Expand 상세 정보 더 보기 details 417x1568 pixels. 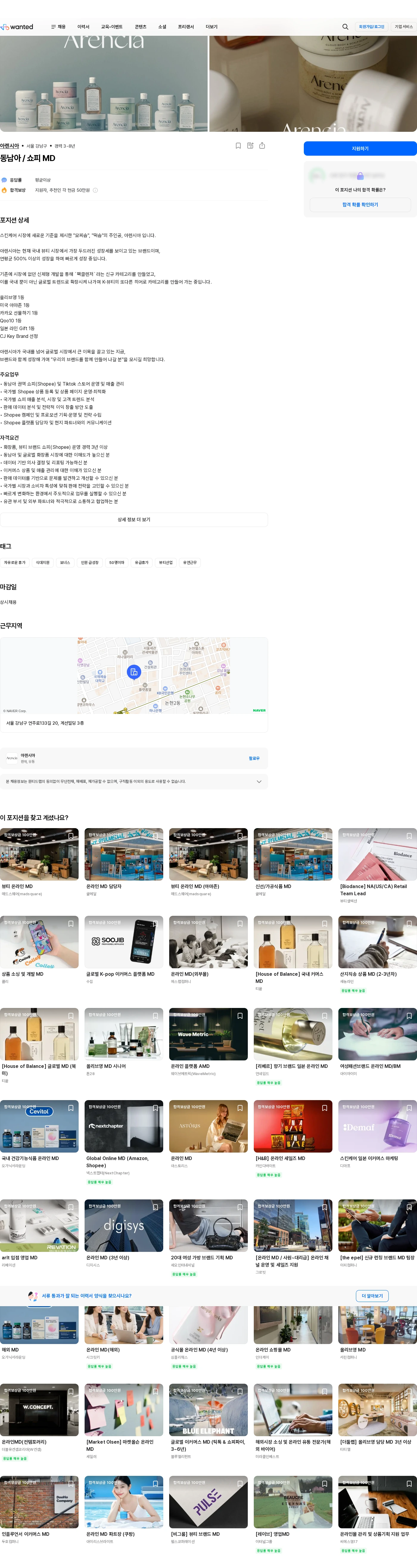click(x=134, y=520)
